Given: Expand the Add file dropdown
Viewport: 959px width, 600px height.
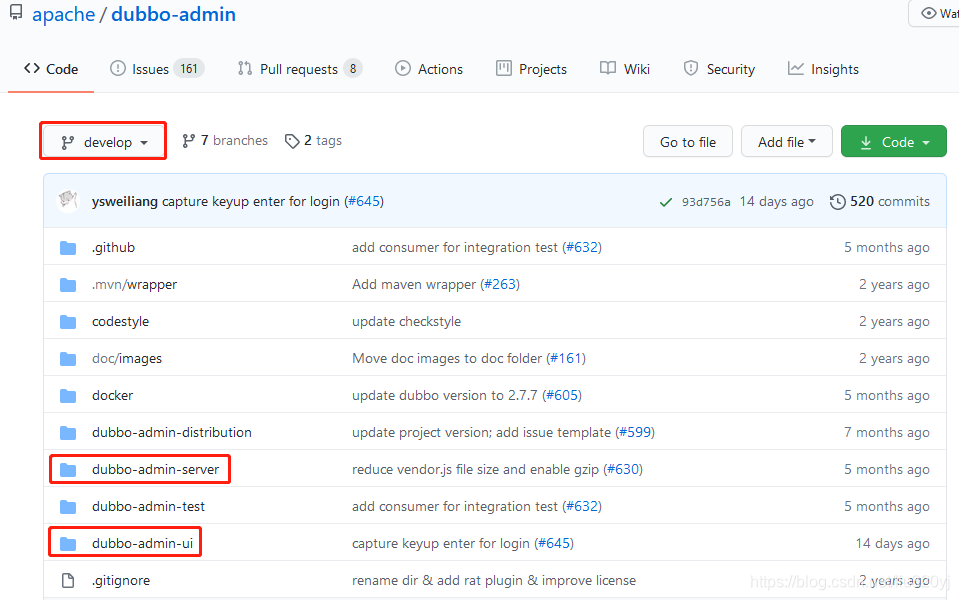Looking at the screenshot, I should tap(787, 142).
